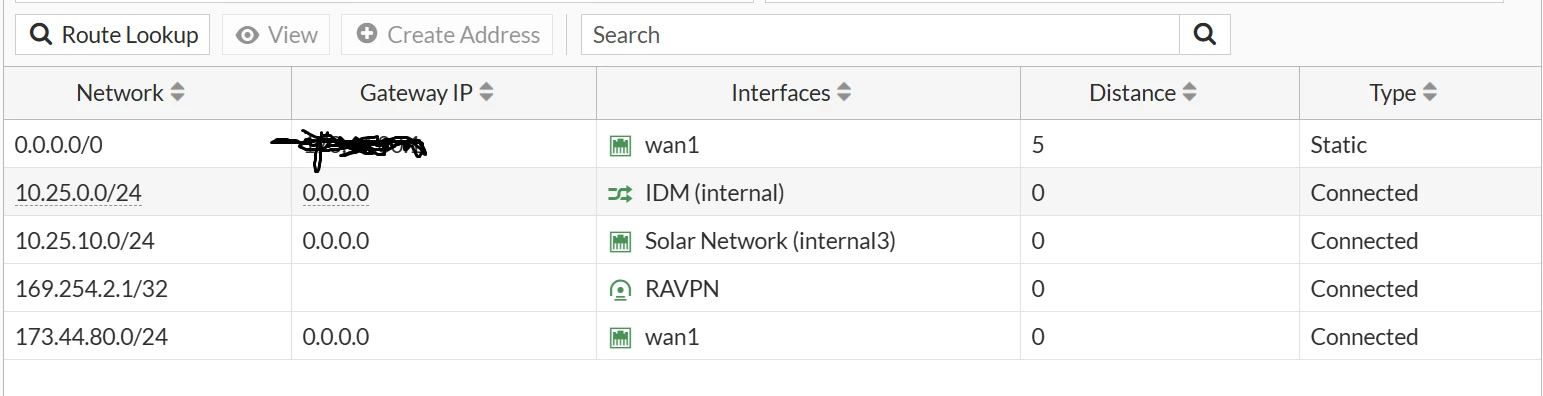1543x396 pixels.
Task: Click Connected type in Solar Network row
Action: click(1364, 241)
